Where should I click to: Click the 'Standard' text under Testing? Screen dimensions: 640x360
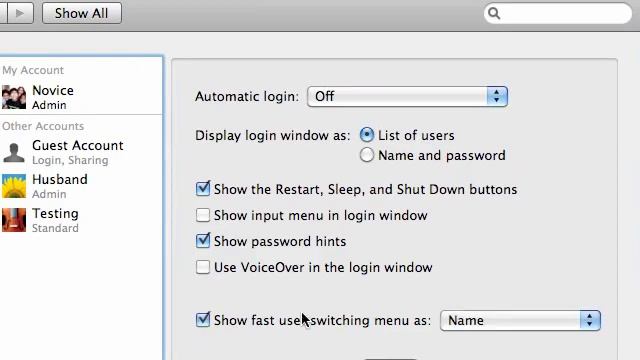coord(55,228)
